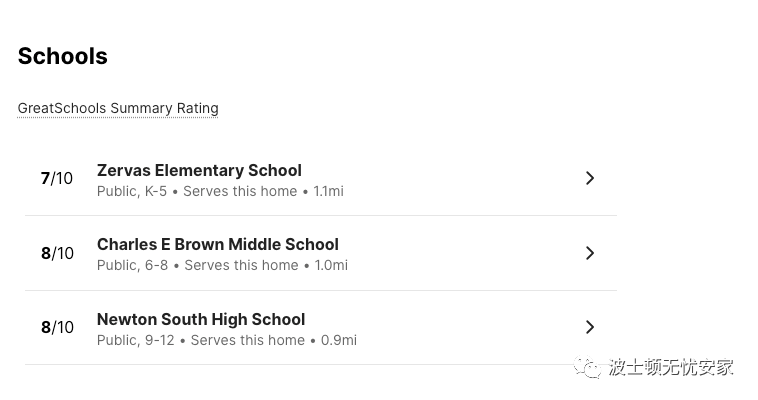Click the arrow beside Newton South High School

590,327
